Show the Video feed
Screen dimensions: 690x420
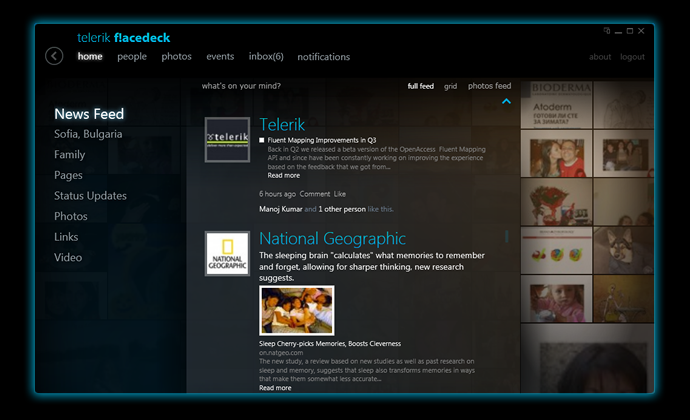pos(68,258)
